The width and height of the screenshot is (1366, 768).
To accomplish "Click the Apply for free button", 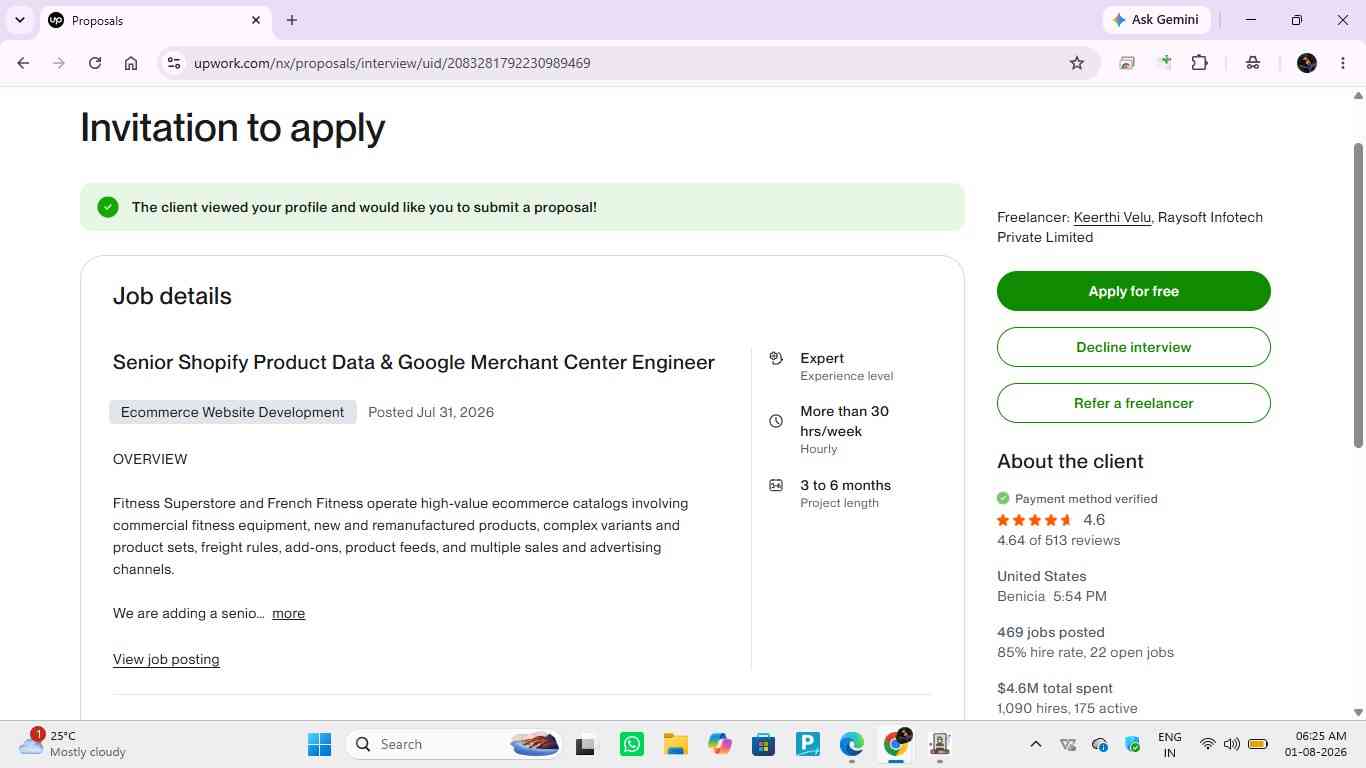I will coord(1134,291).
